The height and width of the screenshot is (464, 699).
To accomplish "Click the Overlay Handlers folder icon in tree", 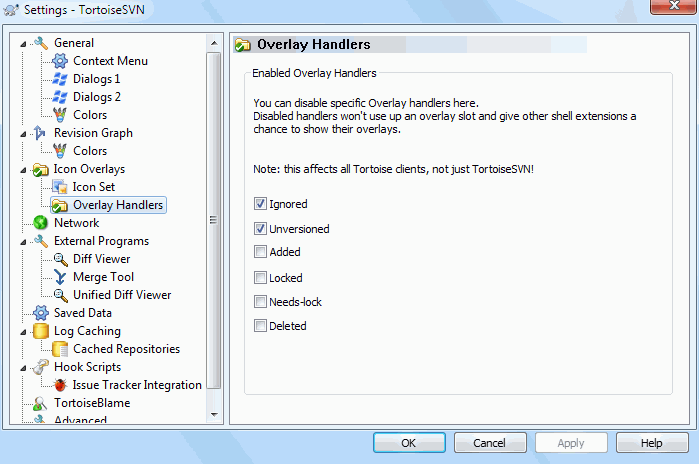I will pos(60,205).
